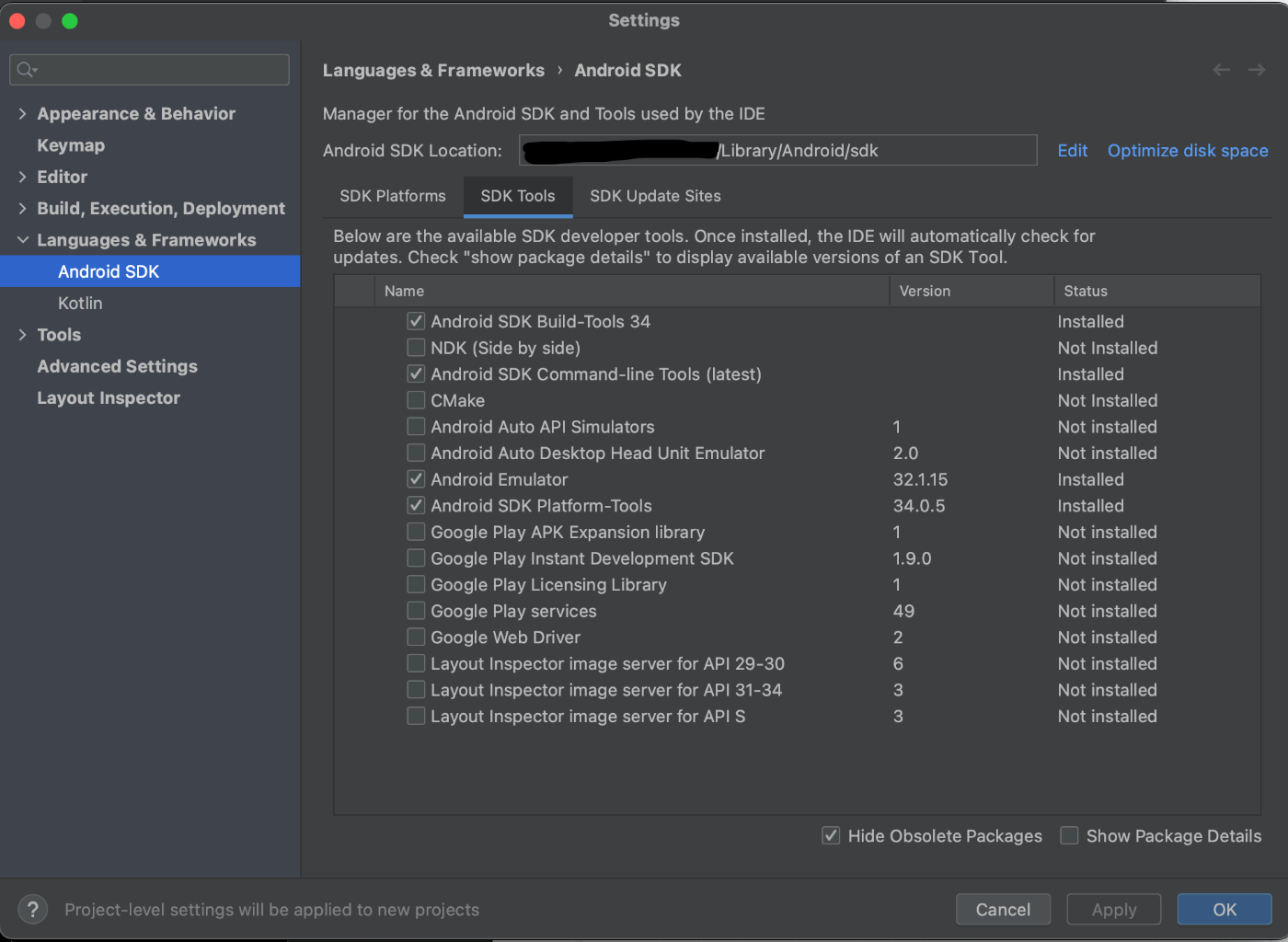Switch to the SDK Platforms tab
Viewport: 1288px width, 942px height.
click(393, 196)
